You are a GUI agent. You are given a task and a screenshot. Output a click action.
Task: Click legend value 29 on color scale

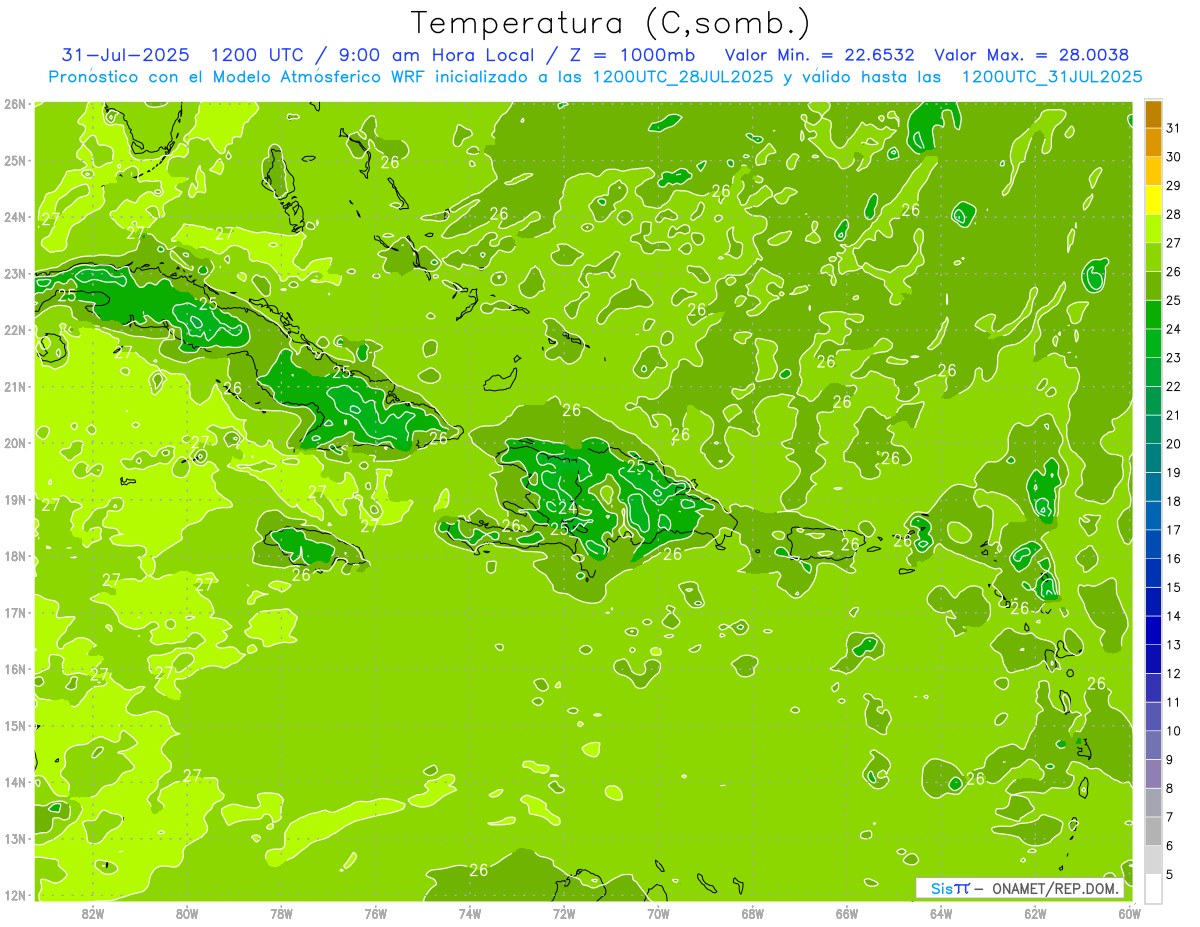tap(1173, 186)
